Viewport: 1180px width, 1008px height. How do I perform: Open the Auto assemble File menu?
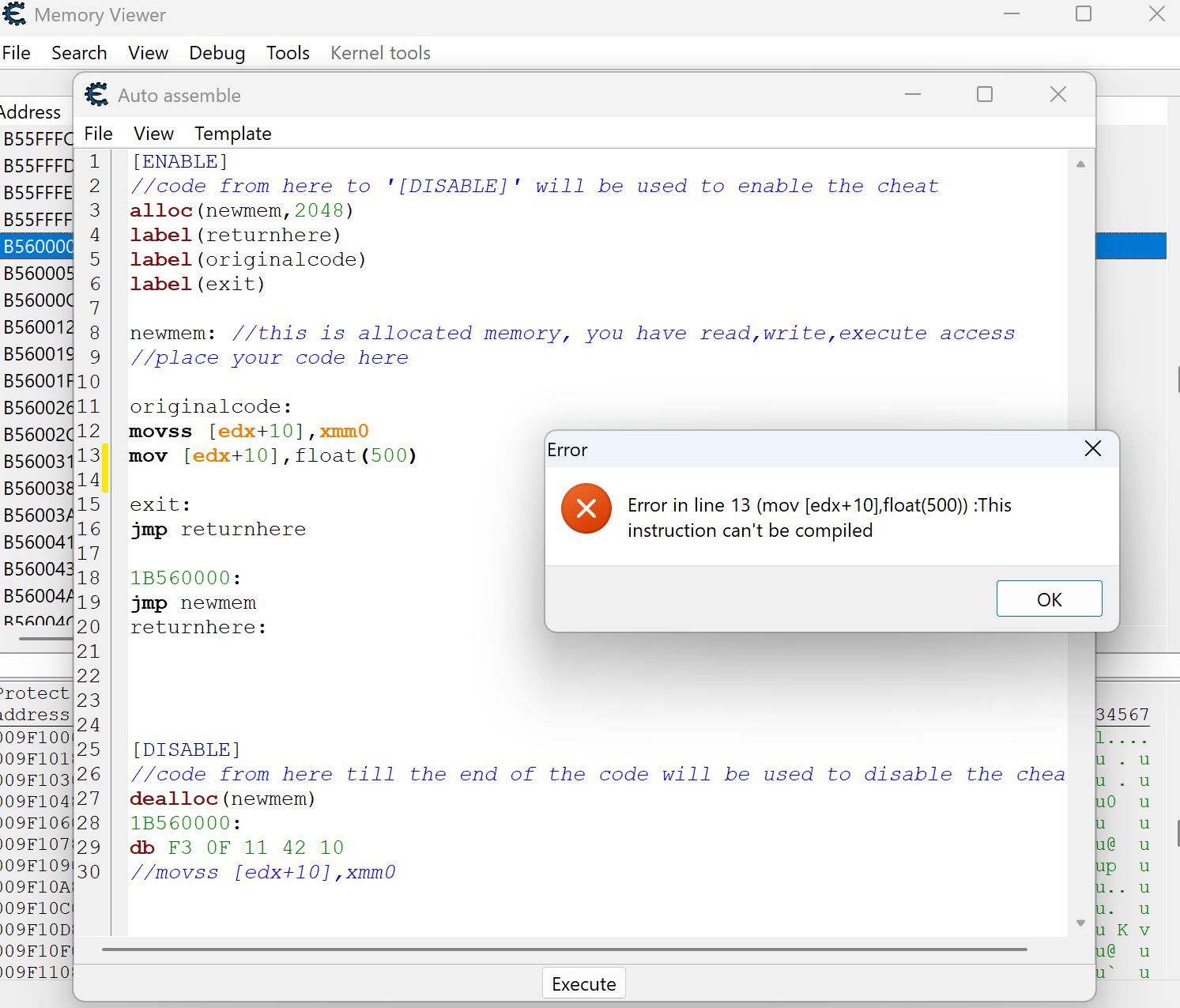98,134
